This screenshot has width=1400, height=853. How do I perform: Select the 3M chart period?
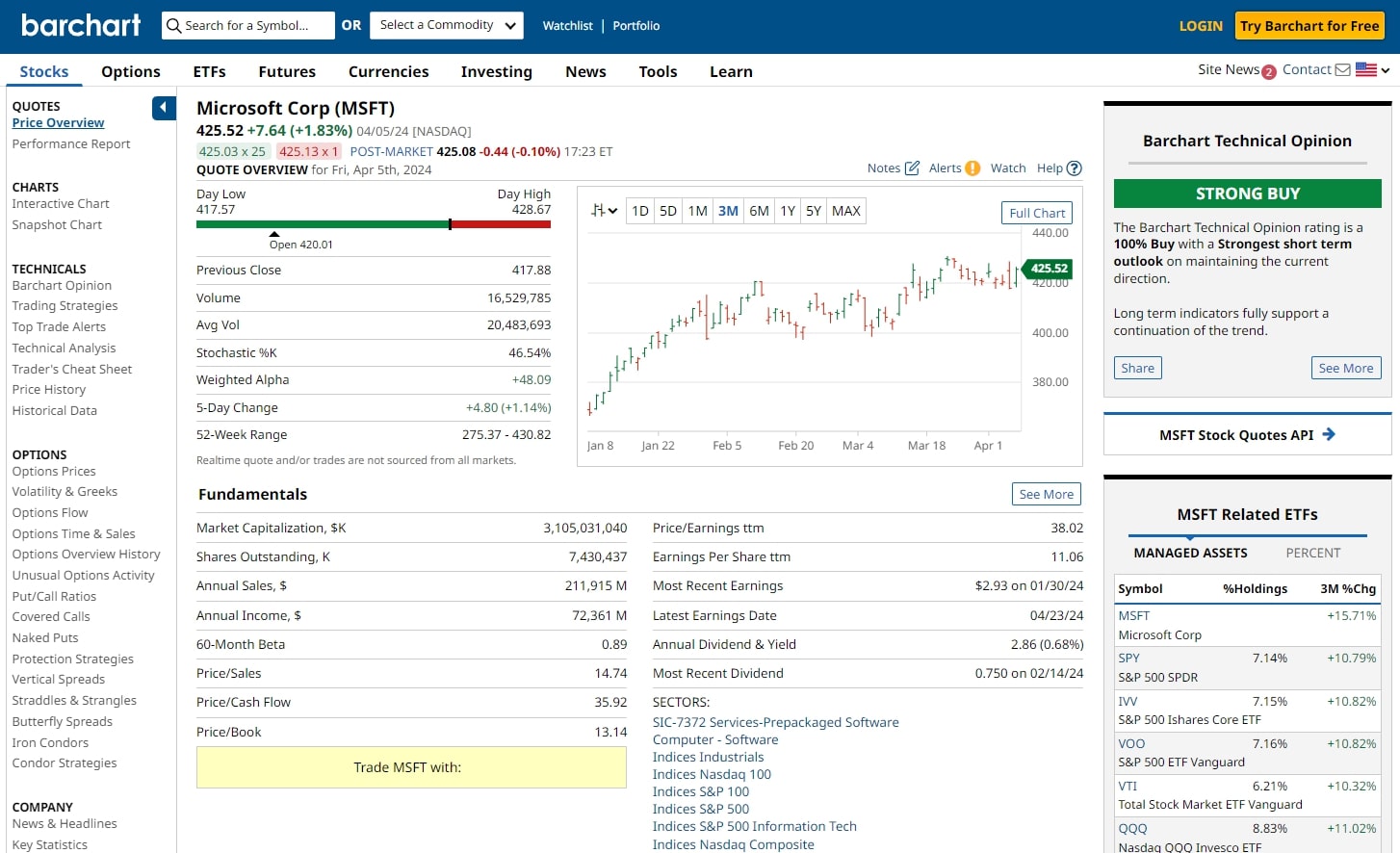[x=729, y=211]
